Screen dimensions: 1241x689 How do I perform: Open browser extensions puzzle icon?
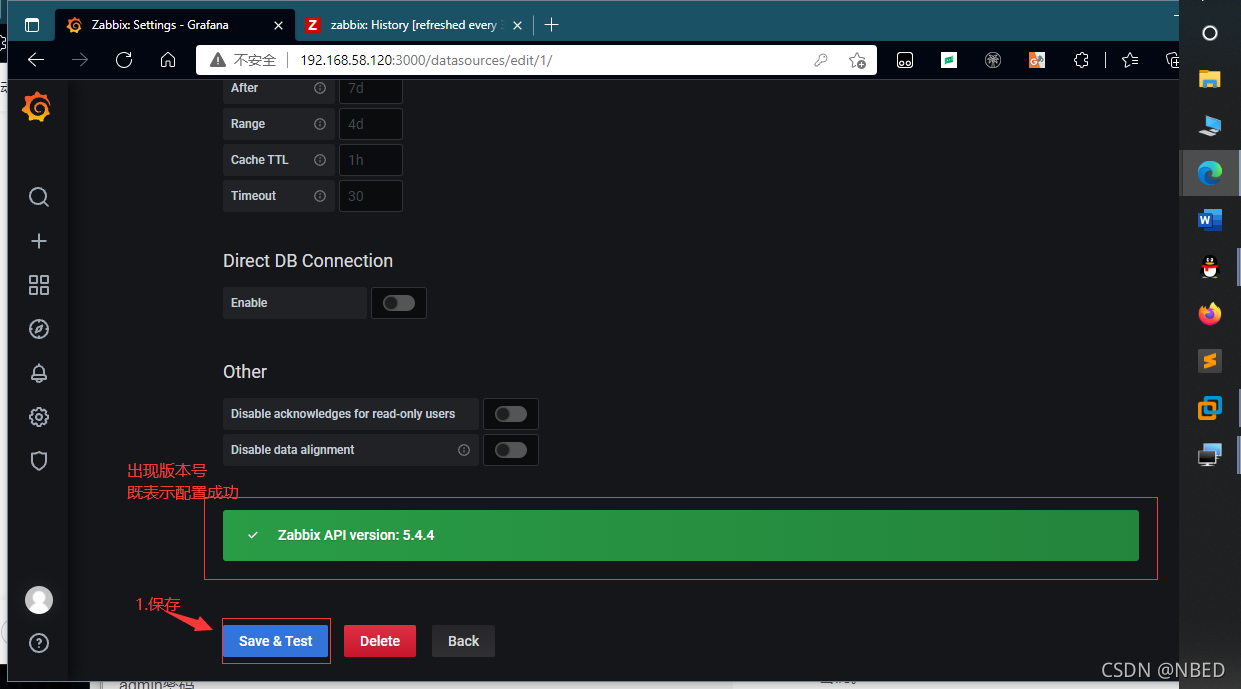coord(1081,60)
